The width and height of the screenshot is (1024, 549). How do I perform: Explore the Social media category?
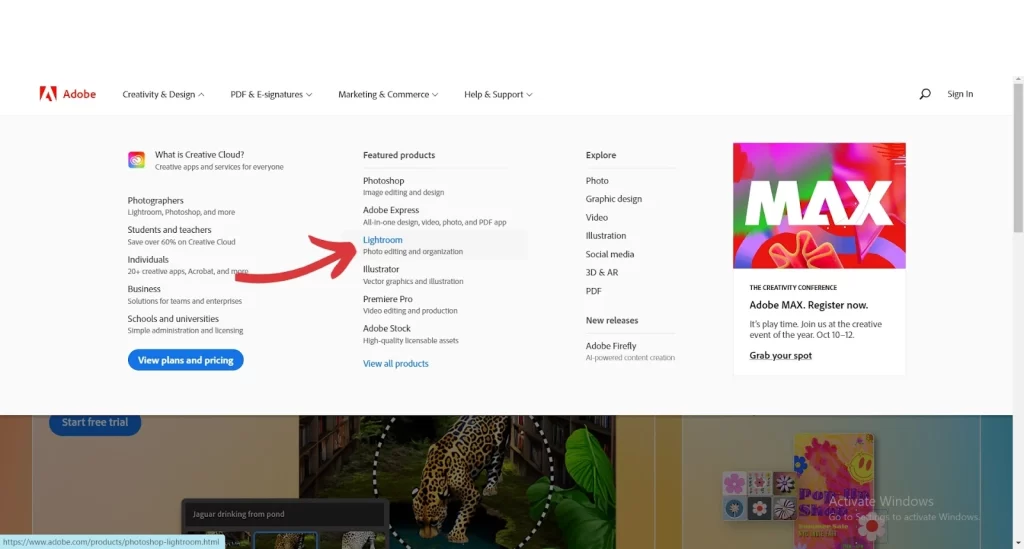coord(610,254)
